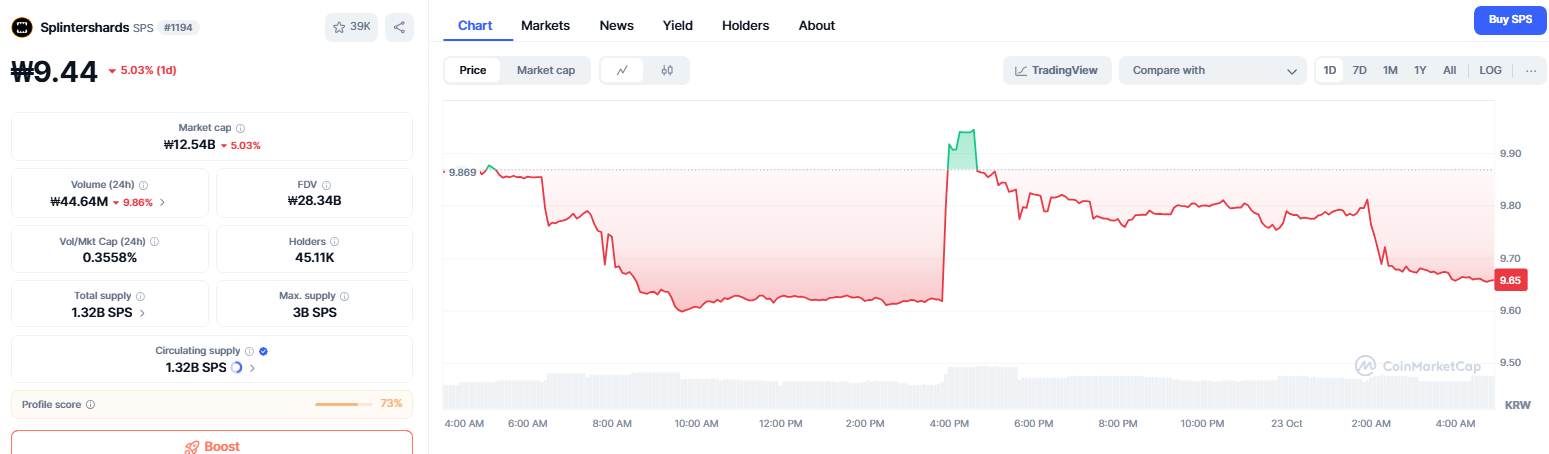Click the 3B SPS max supply value

click(314, 312)
